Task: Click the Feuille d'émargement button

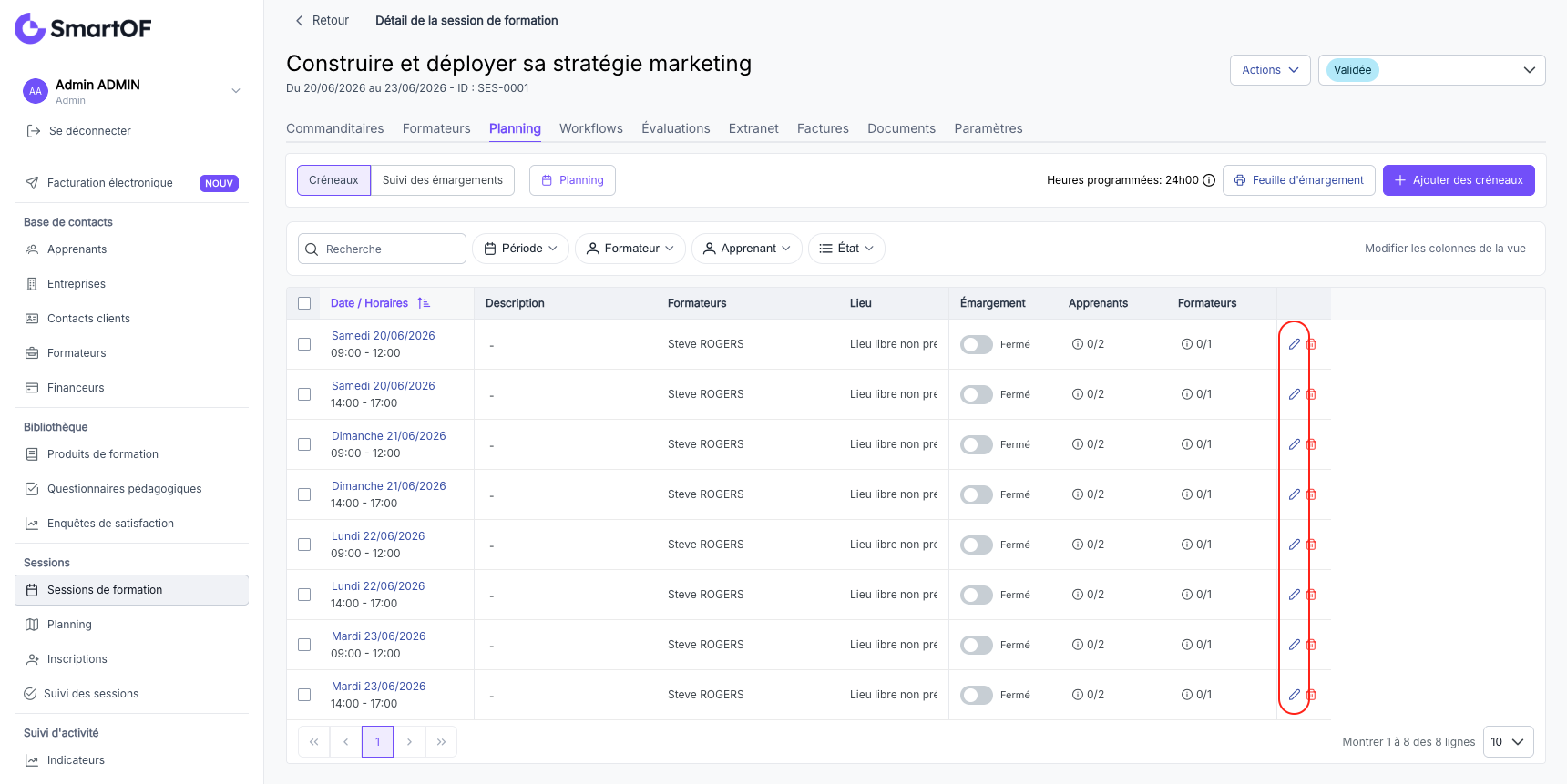Action: (x=1299, y=180)
